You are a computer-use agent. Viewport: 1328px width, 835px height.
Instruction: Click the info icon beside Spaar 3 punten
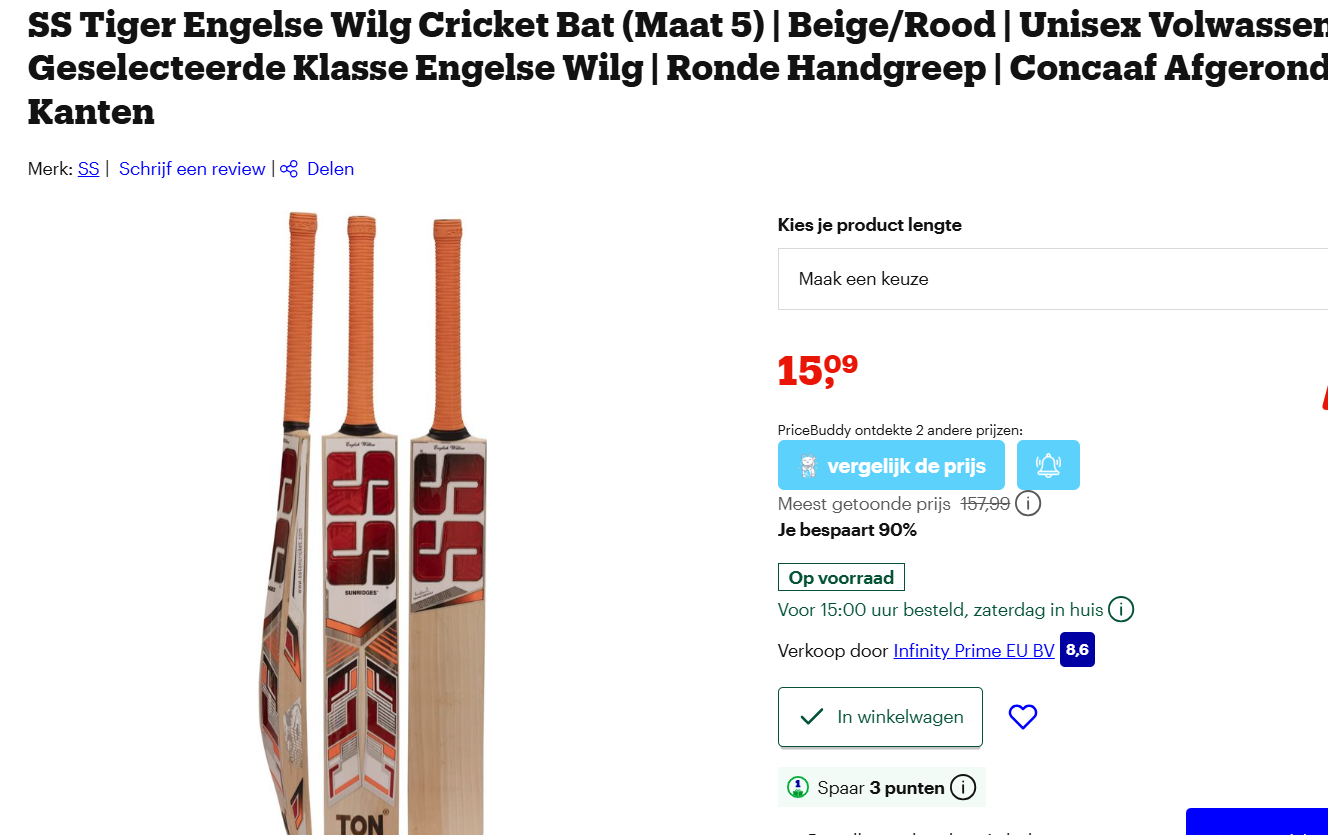(x=963, y=787)
